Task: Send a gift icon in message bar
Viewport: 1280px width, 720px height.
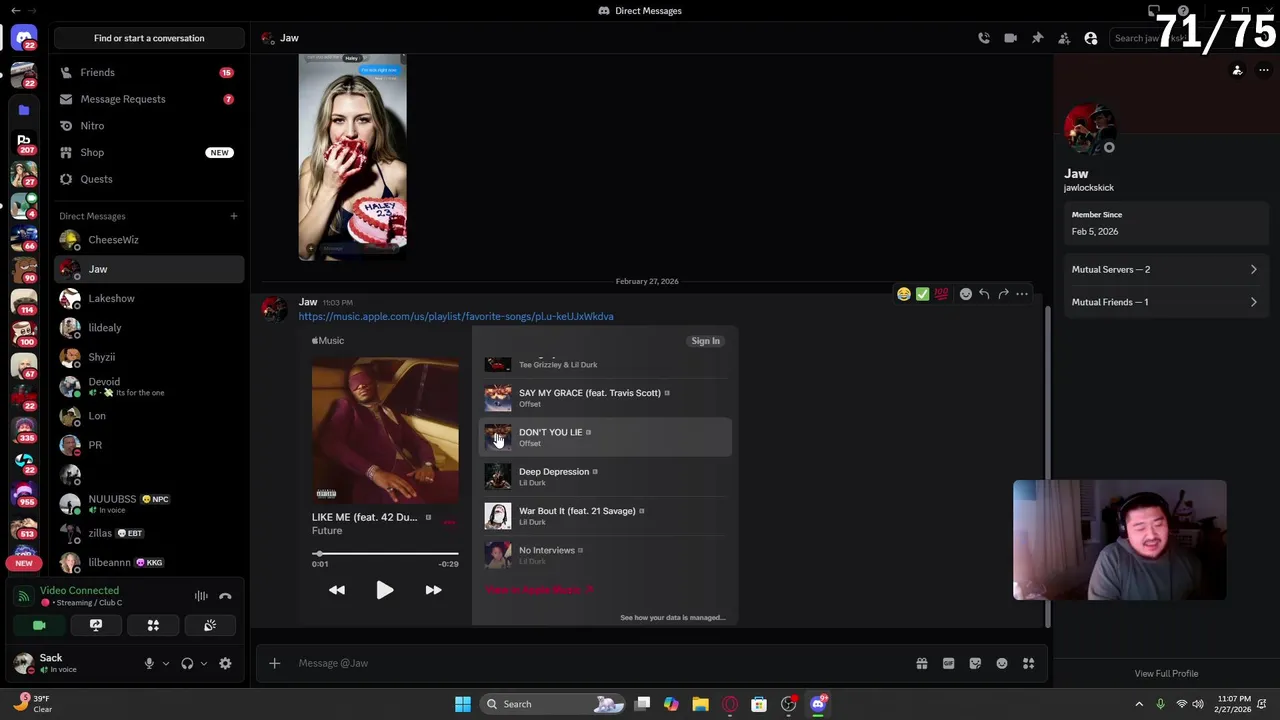Action: [922, 663]
